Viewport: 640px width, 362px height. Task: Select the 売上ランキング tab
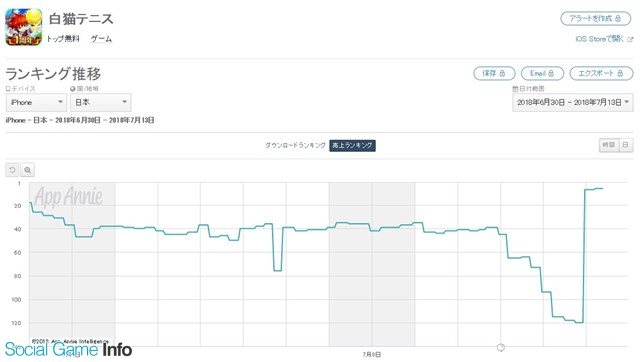pyautogui.click(x=352, y=145)
